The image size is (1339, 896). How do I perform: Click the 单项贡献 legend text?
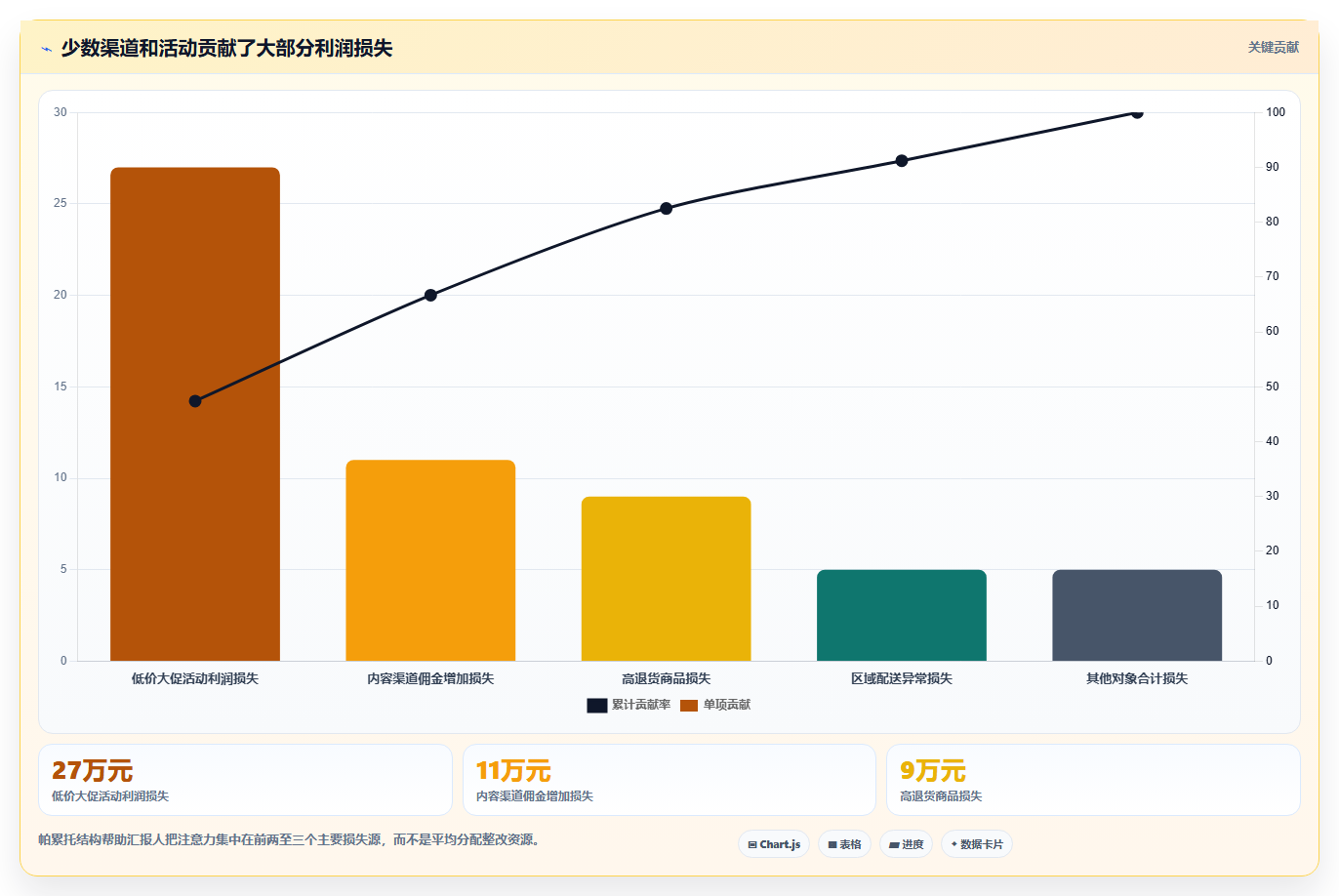[x=727, y=705]
